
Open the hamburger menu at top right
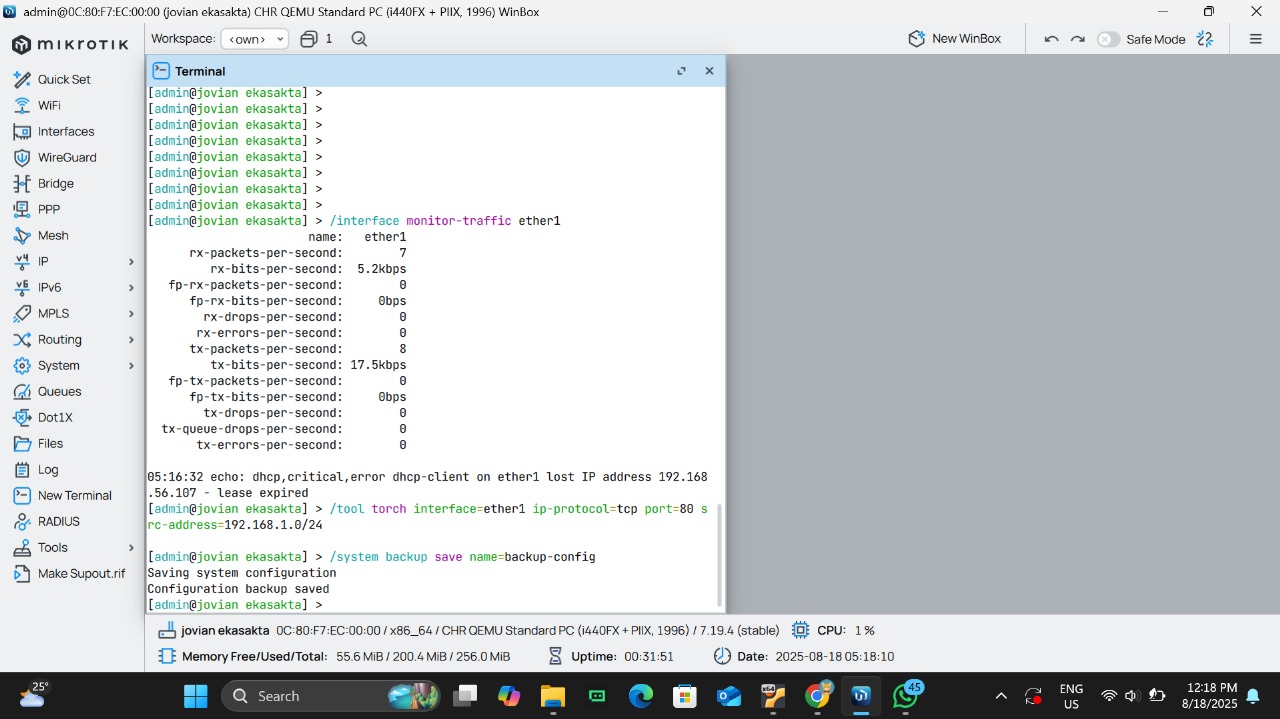click(x=1255, y=39)
